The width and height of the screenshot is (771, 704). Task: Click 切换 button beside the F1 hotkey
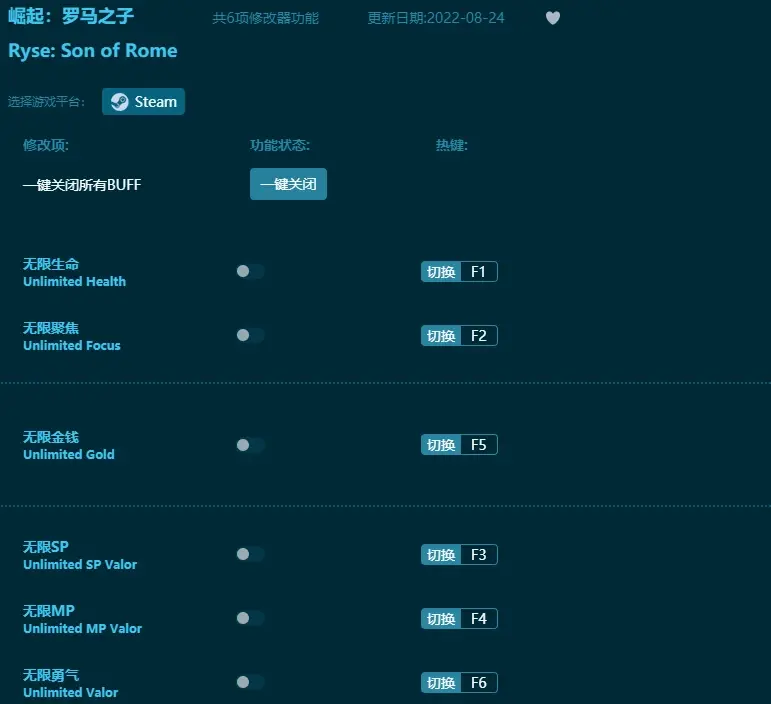pyautogui.click(x=441, y=272)
